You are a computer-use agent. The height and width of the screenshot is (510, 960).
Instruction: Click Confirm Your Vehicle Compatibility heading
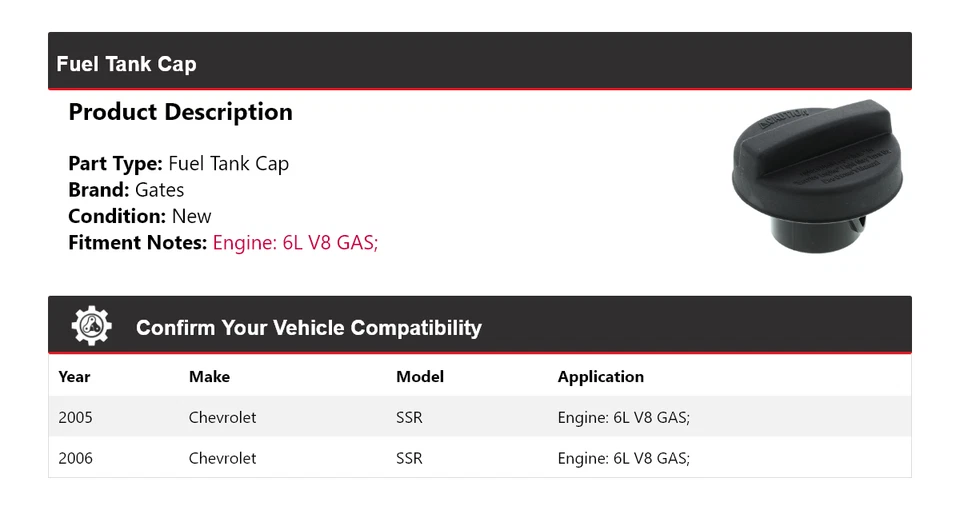[x=308, y=328]
